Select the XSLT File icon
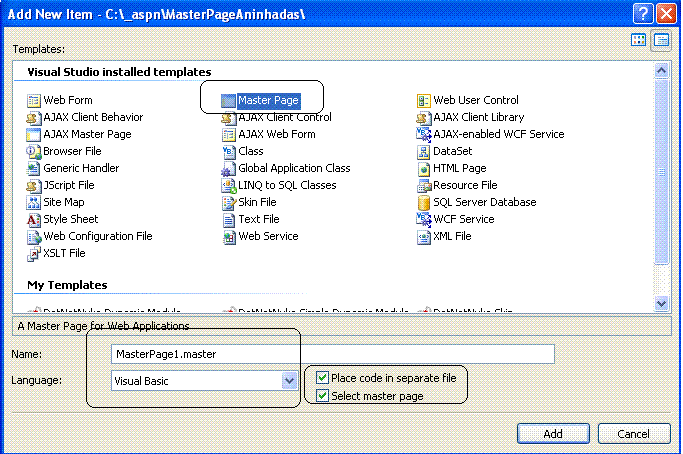Viewport: 683px width, 454px height. click(x=34, y=254)
